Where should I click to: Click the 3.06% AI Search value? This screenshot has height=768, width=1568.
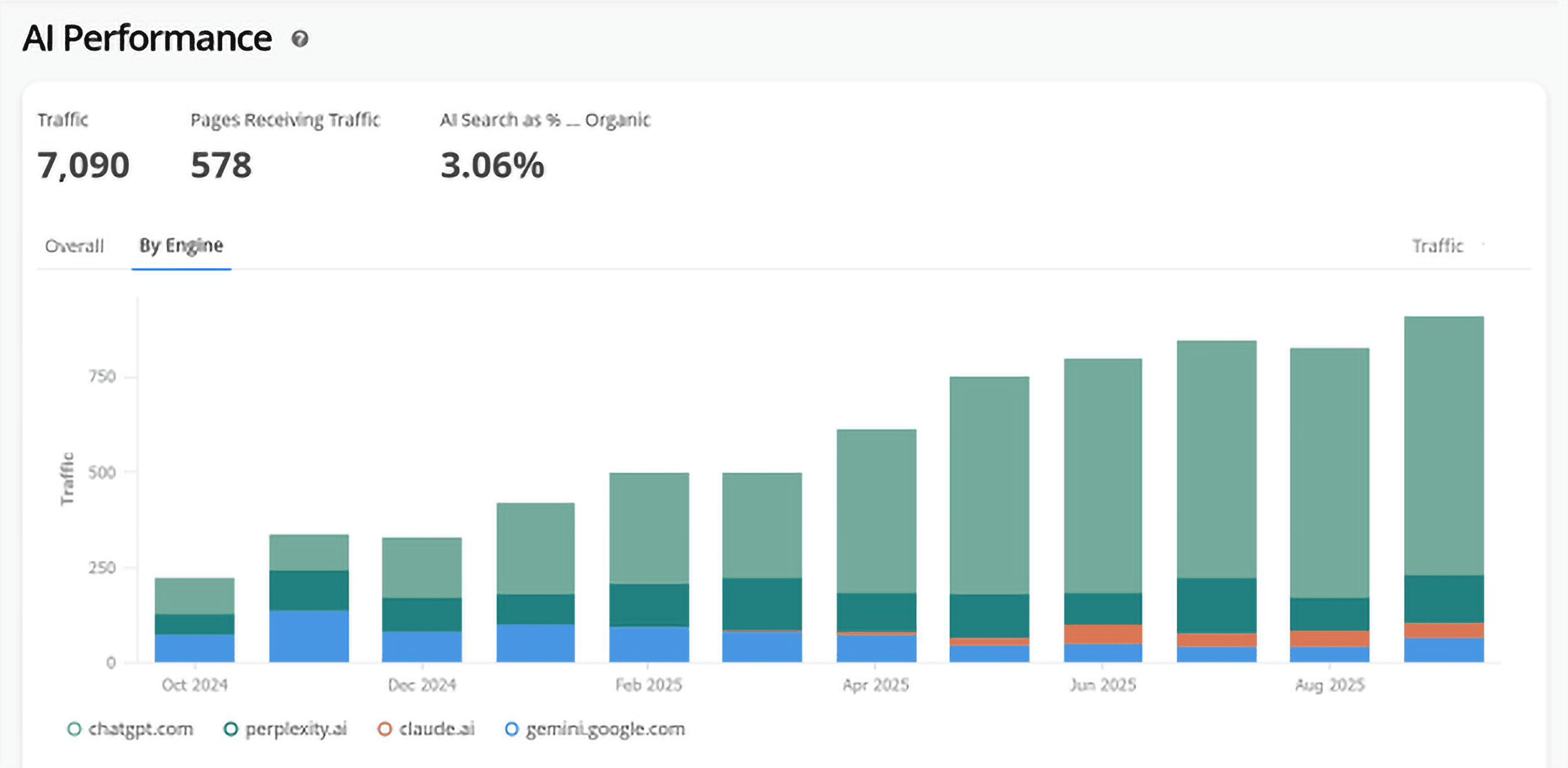[x=492, y=166]
